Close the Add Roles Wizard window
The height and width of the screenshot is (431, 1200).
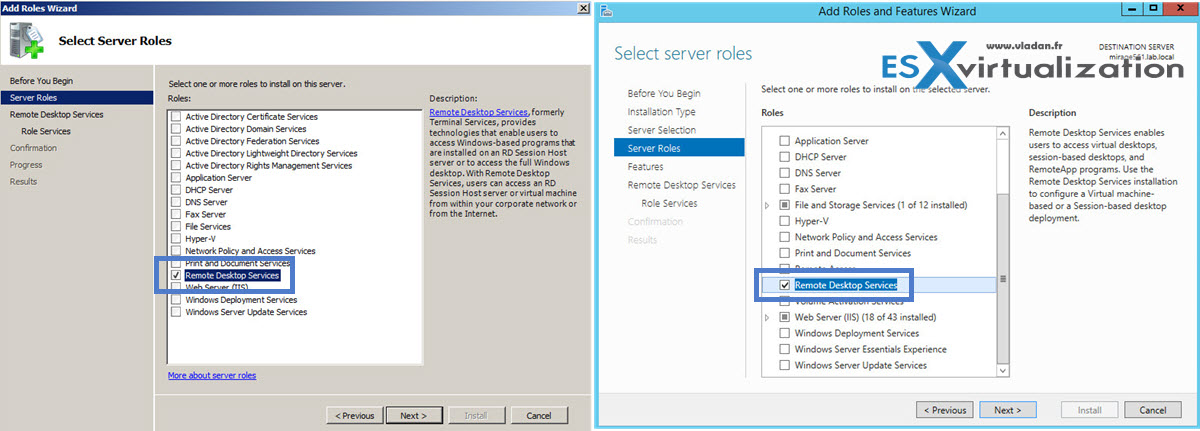[583, 7]
